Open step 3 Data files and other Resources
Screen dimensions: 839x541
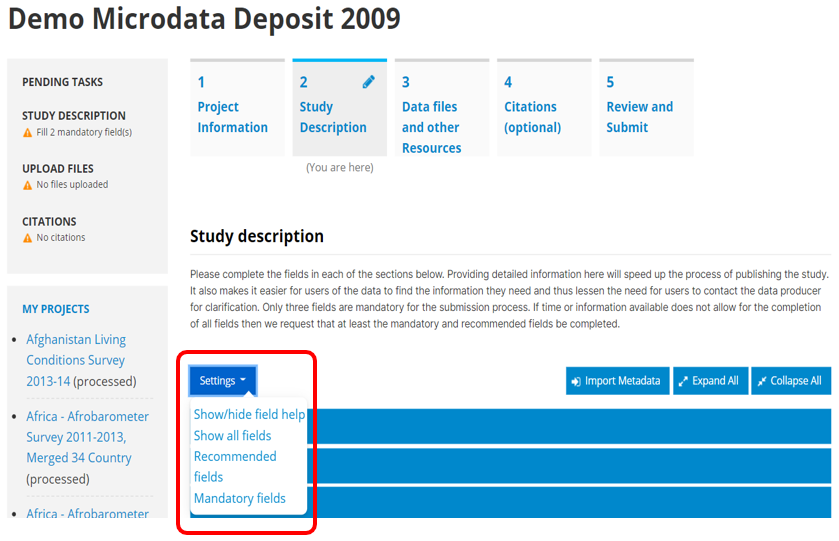[x=442, y=108]
